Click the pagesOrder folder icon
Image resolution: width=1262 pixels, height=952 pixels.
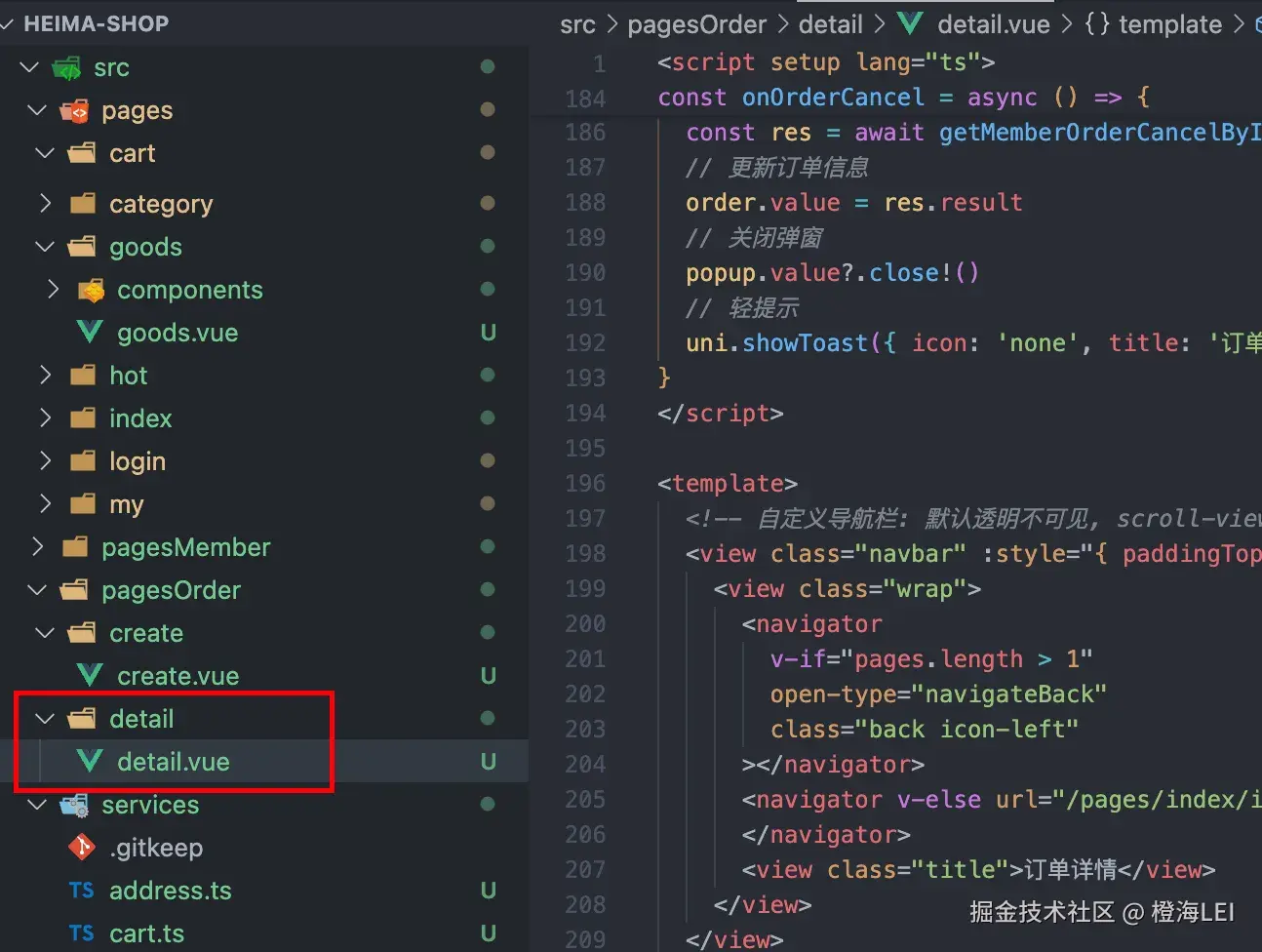pyautogui.click(x=74, y=590)
